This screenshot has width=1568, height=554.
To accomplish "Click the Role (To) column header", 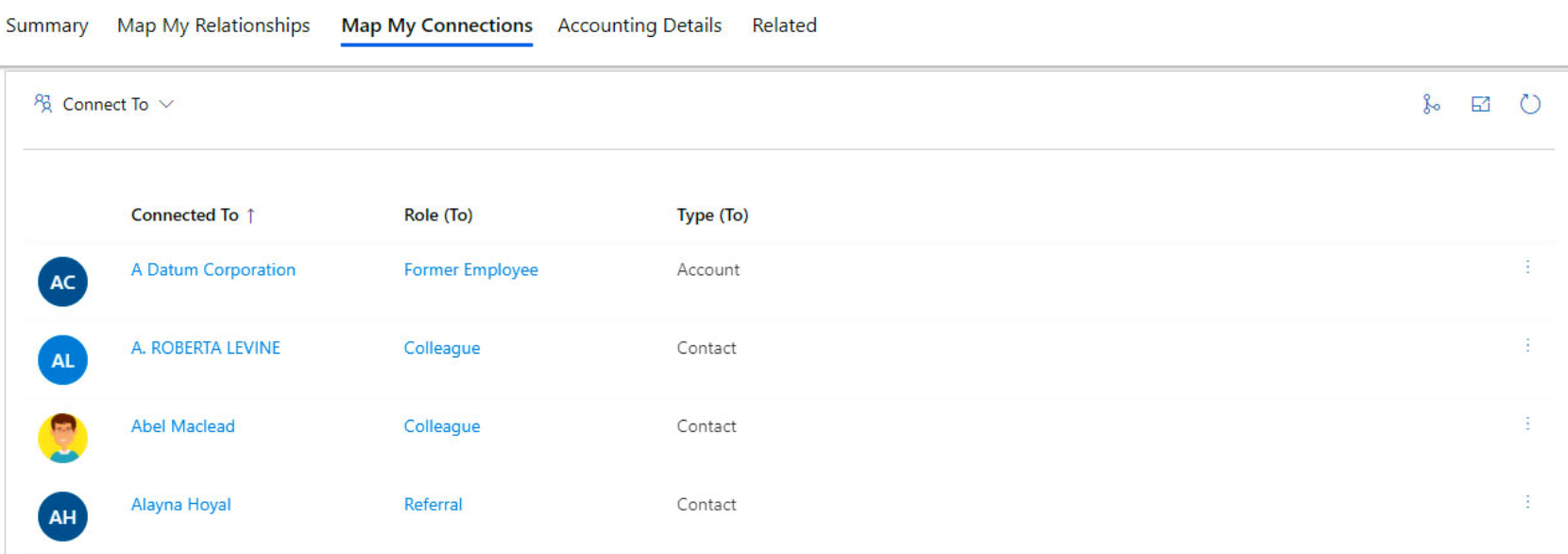I will point(438,215).
